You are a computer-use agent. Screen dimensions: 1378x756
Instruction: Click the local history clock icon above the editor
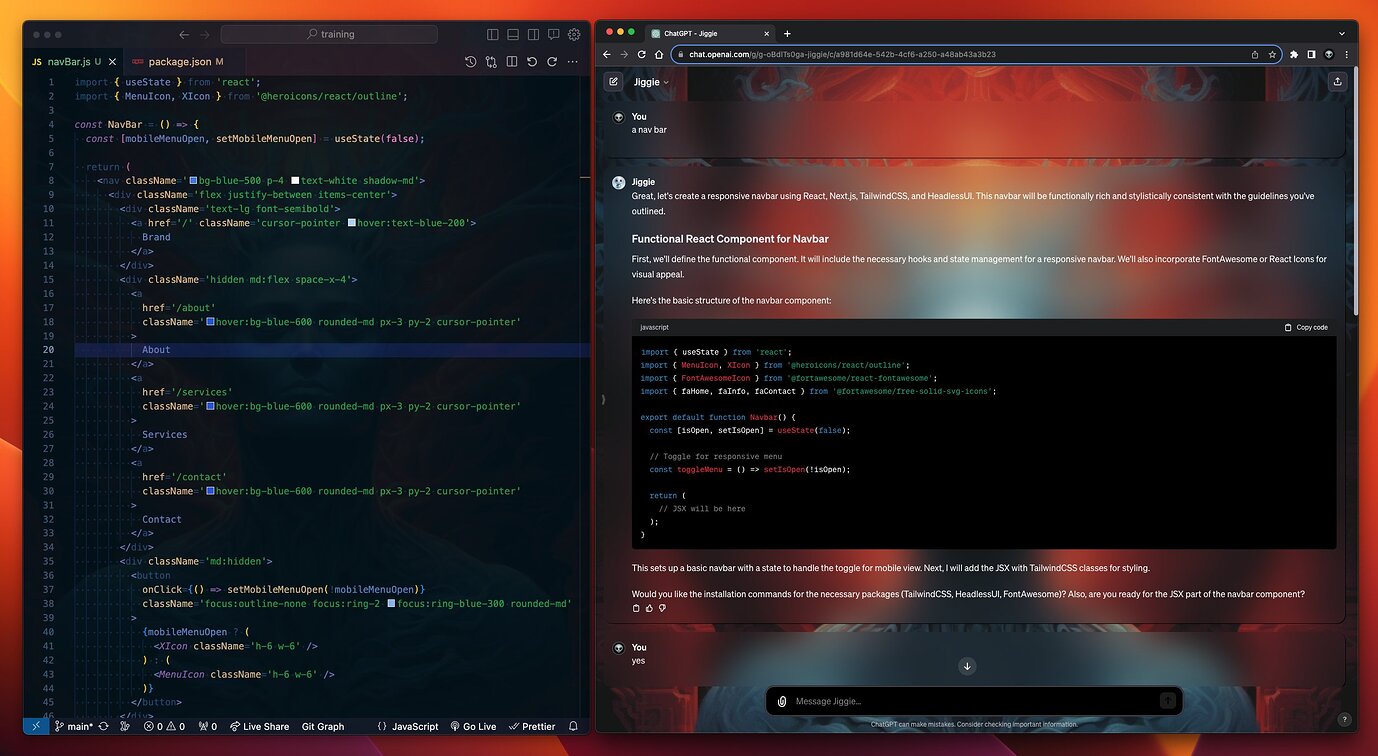pos(470,61)
